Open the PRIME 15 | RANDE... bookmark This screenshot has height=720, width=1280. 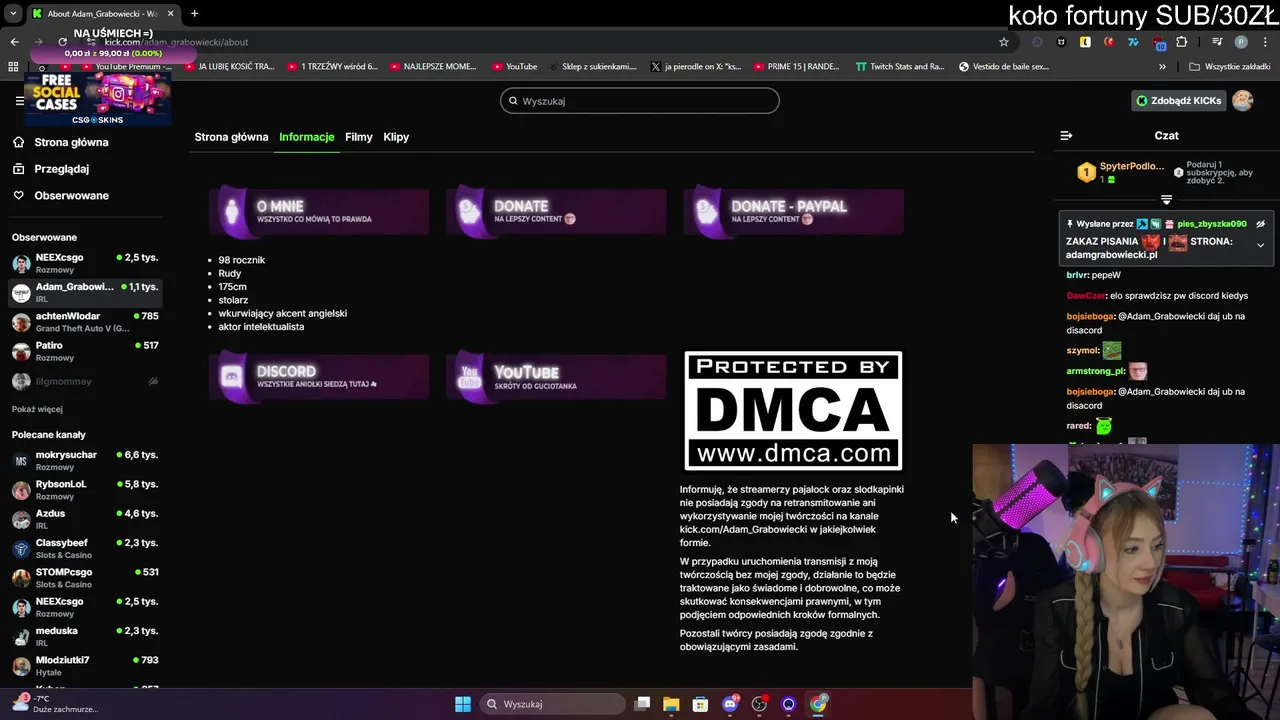(795, 67)
